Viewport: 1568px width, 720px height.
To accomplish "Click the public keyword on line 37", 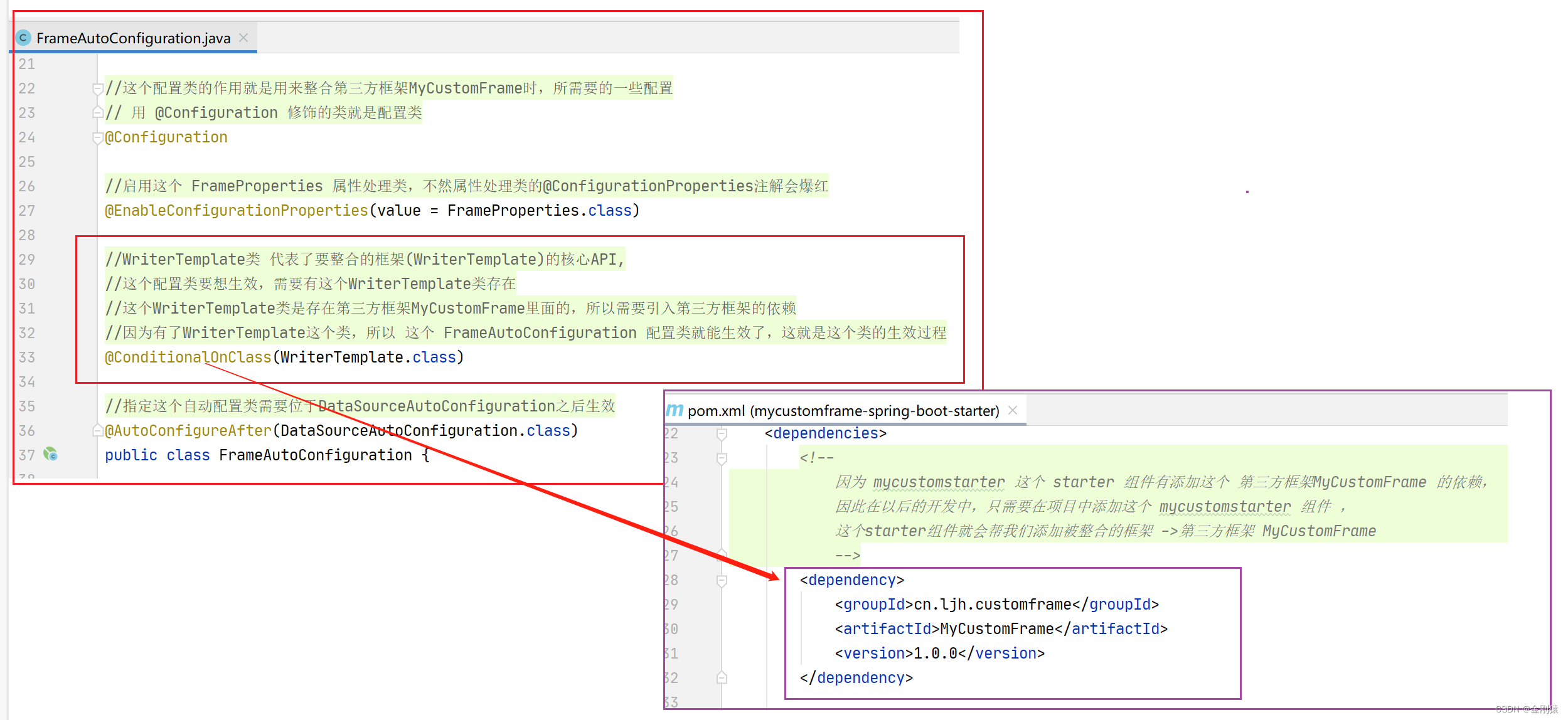I will (x=131, y=455).
